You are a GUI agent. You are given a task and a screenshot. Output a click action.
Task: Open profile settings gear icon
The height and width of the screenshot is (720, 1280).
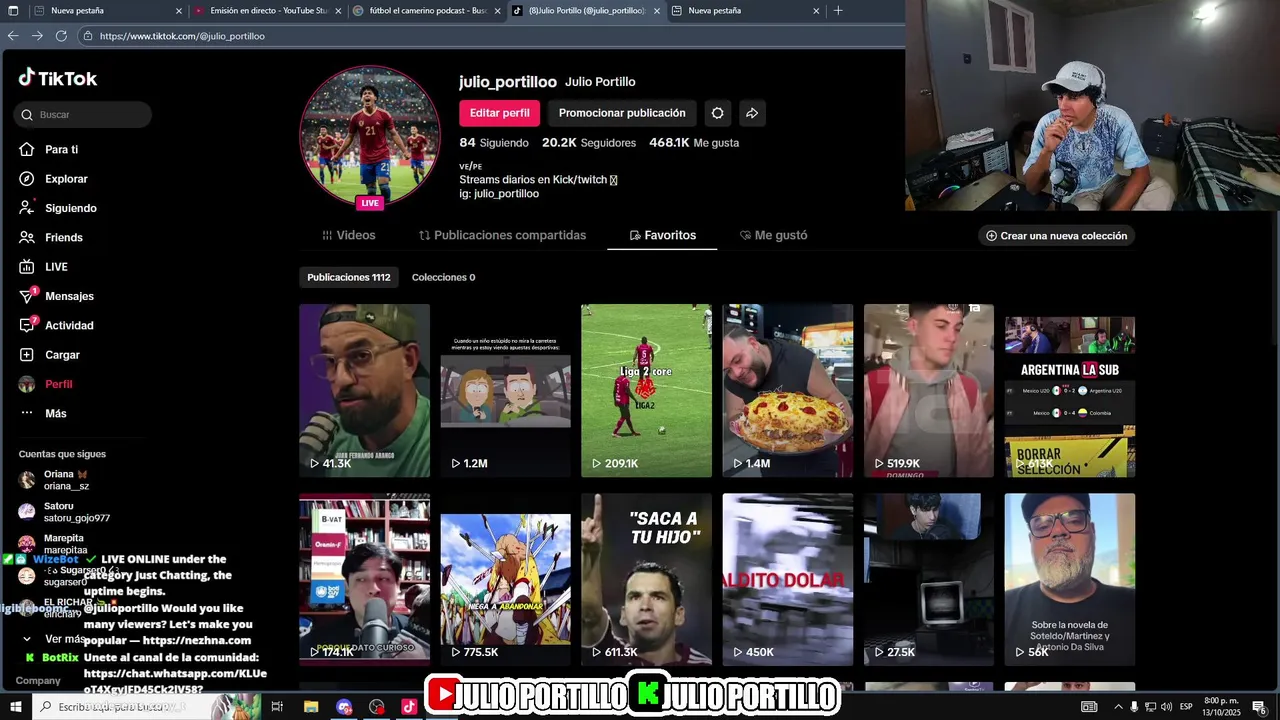coord(717,113)
